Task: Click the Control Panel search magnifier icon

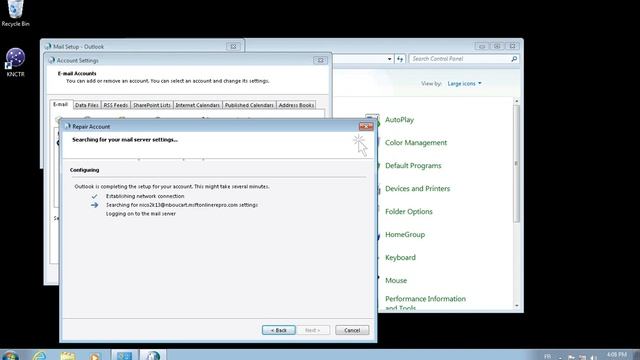Action: pyautogui.click(x=514, y=59)
